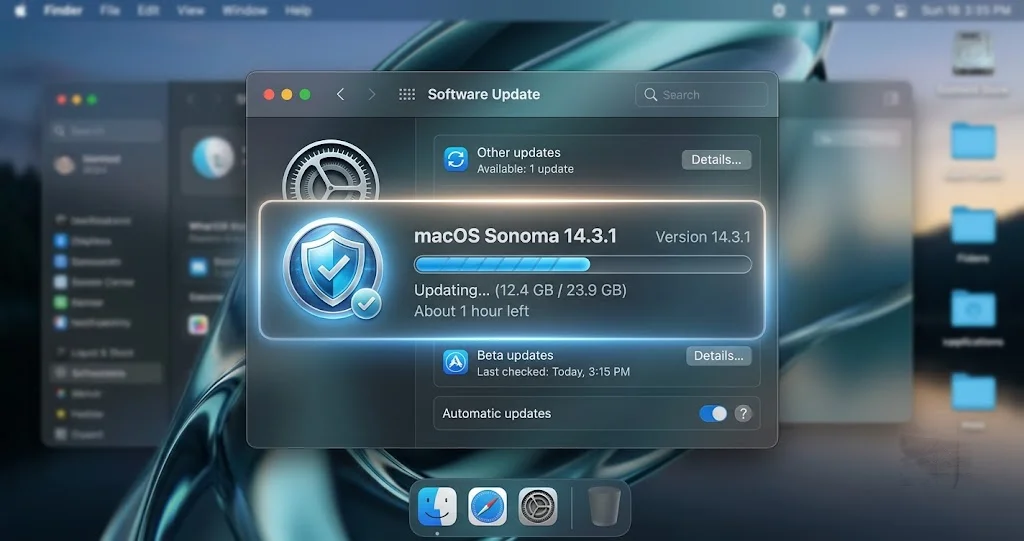Screen dimensions: 1024x541
Task: Focus the Software Update search field
Action: pos(701,95)
